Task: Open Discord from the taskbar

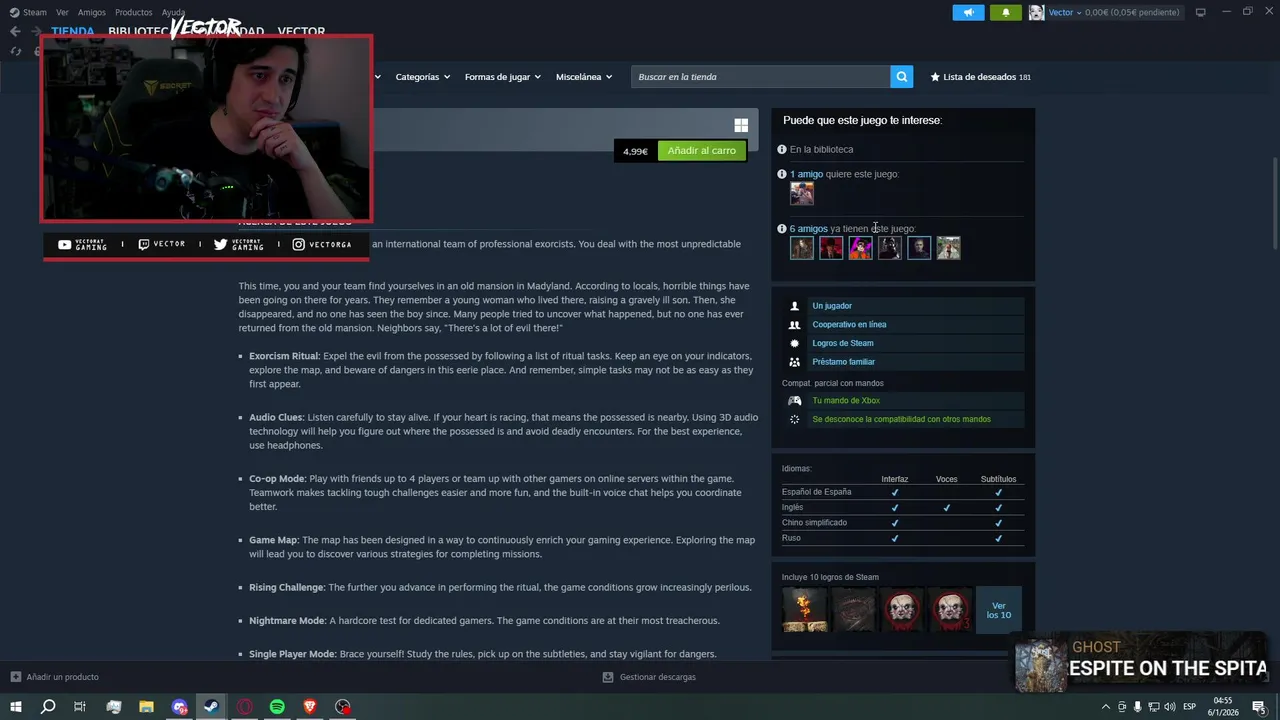Action: click(x=179, y=707)
